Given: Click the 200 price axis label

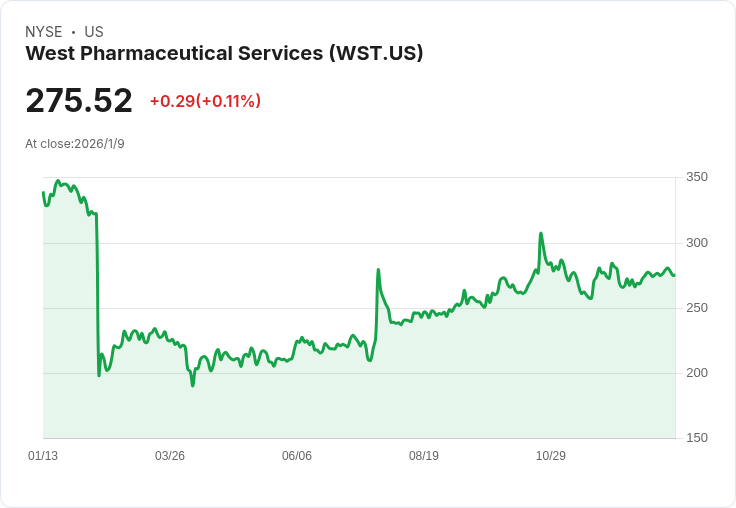Looking at the screenshot, I should [697, 373].
